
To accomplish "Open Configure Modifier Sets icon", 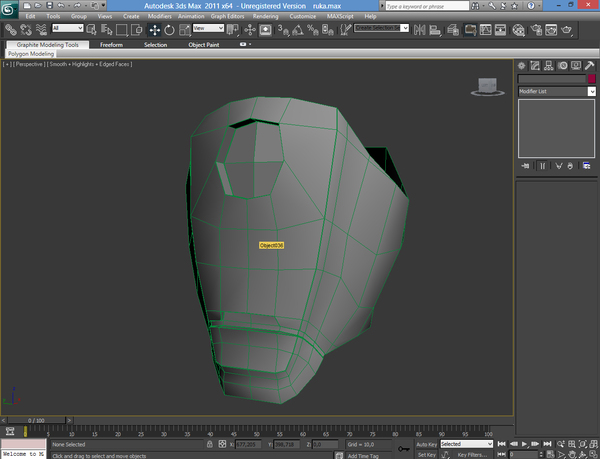I will (x=584, y=165).
